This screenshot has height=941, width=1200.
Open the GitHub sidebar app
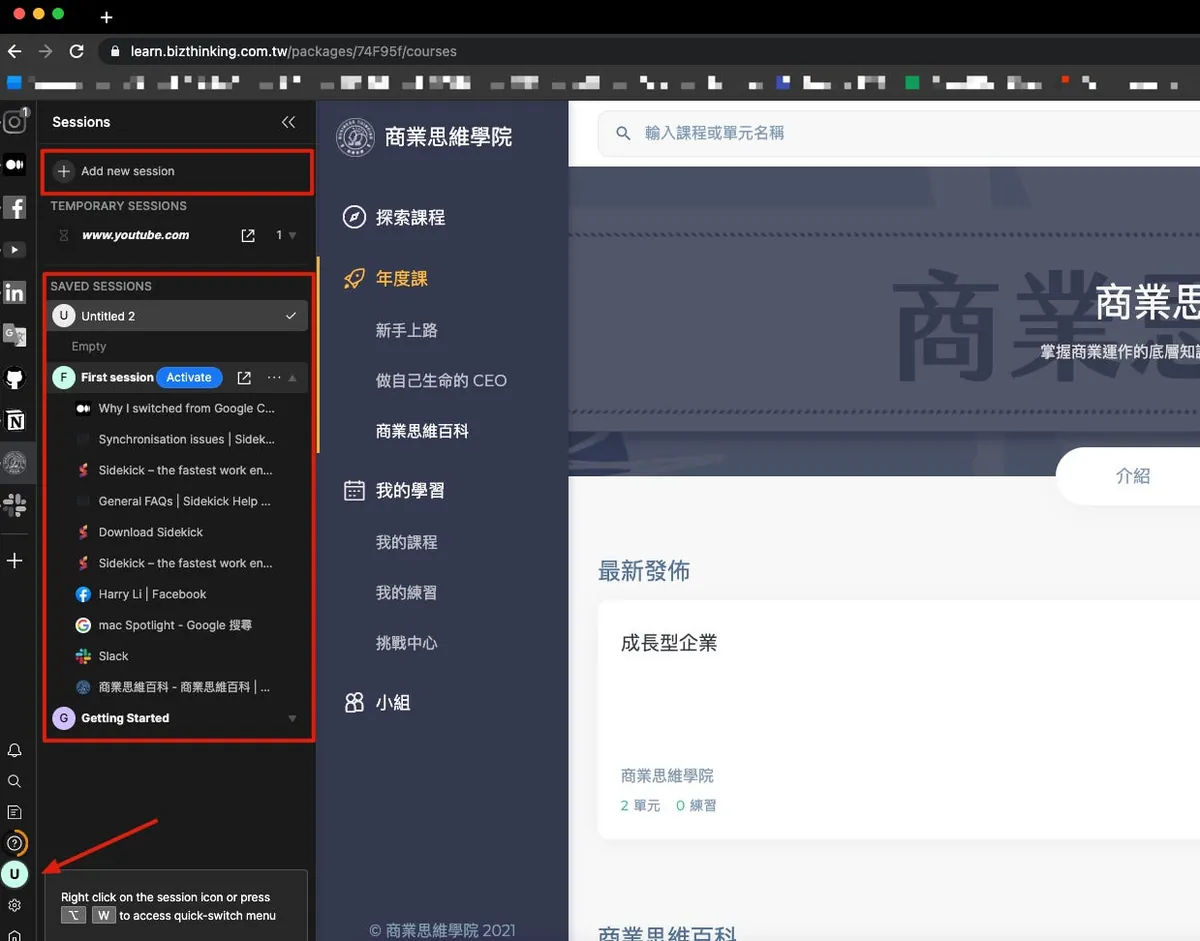point(15,378)
